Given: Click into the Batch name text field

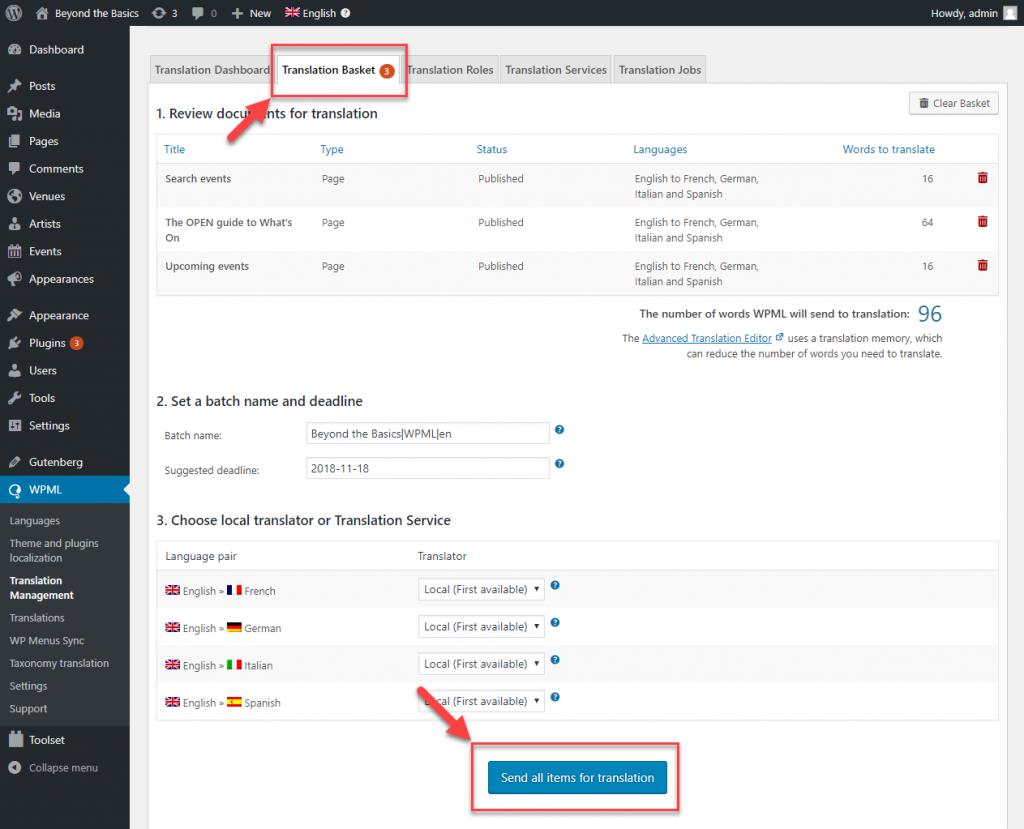Looking at the screenshot, I should pos(428,433).
